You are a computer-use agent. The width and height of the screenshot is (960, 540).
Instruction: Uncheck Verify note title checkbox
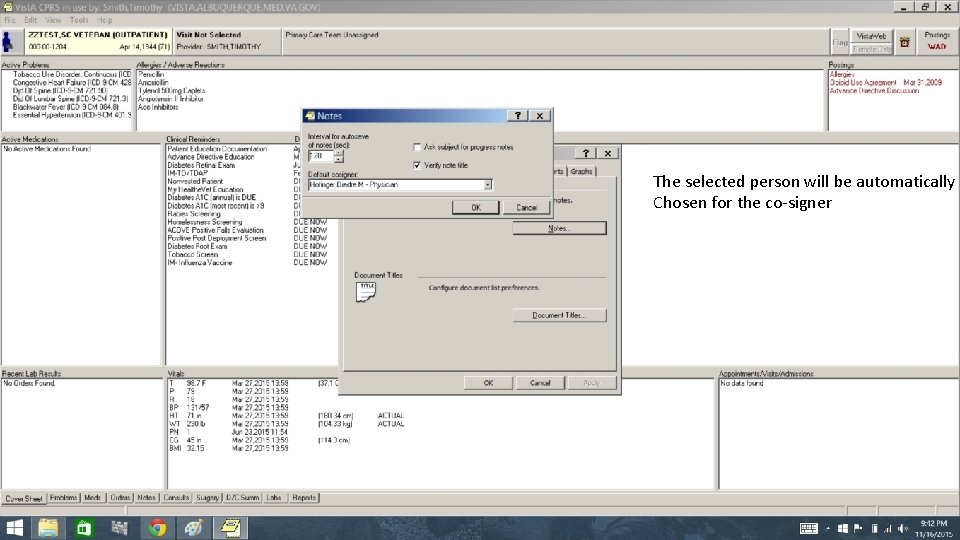pos(418,165)
